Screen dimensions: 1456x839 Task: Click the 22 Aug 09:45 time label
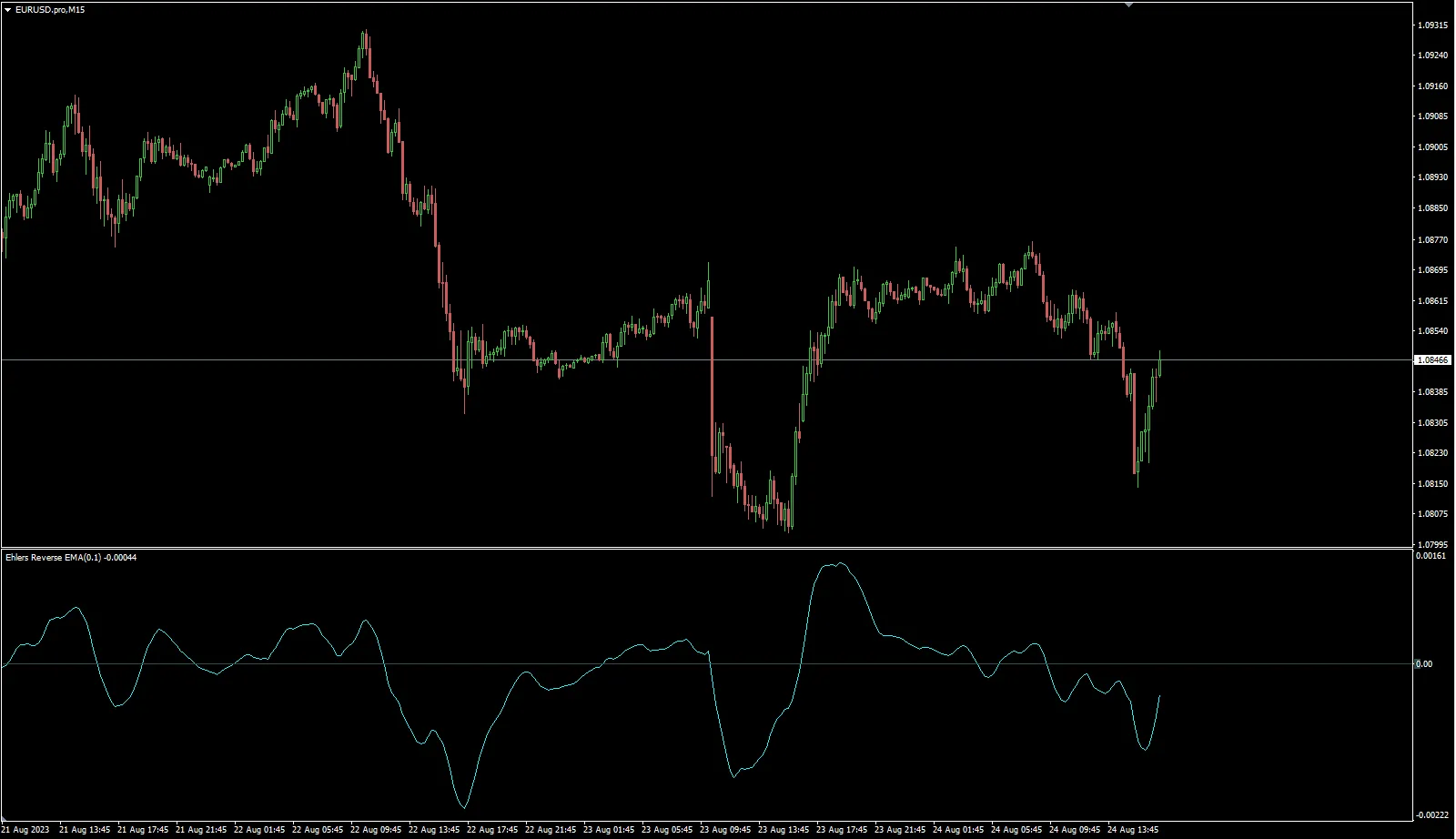click(x=376, y=830)
